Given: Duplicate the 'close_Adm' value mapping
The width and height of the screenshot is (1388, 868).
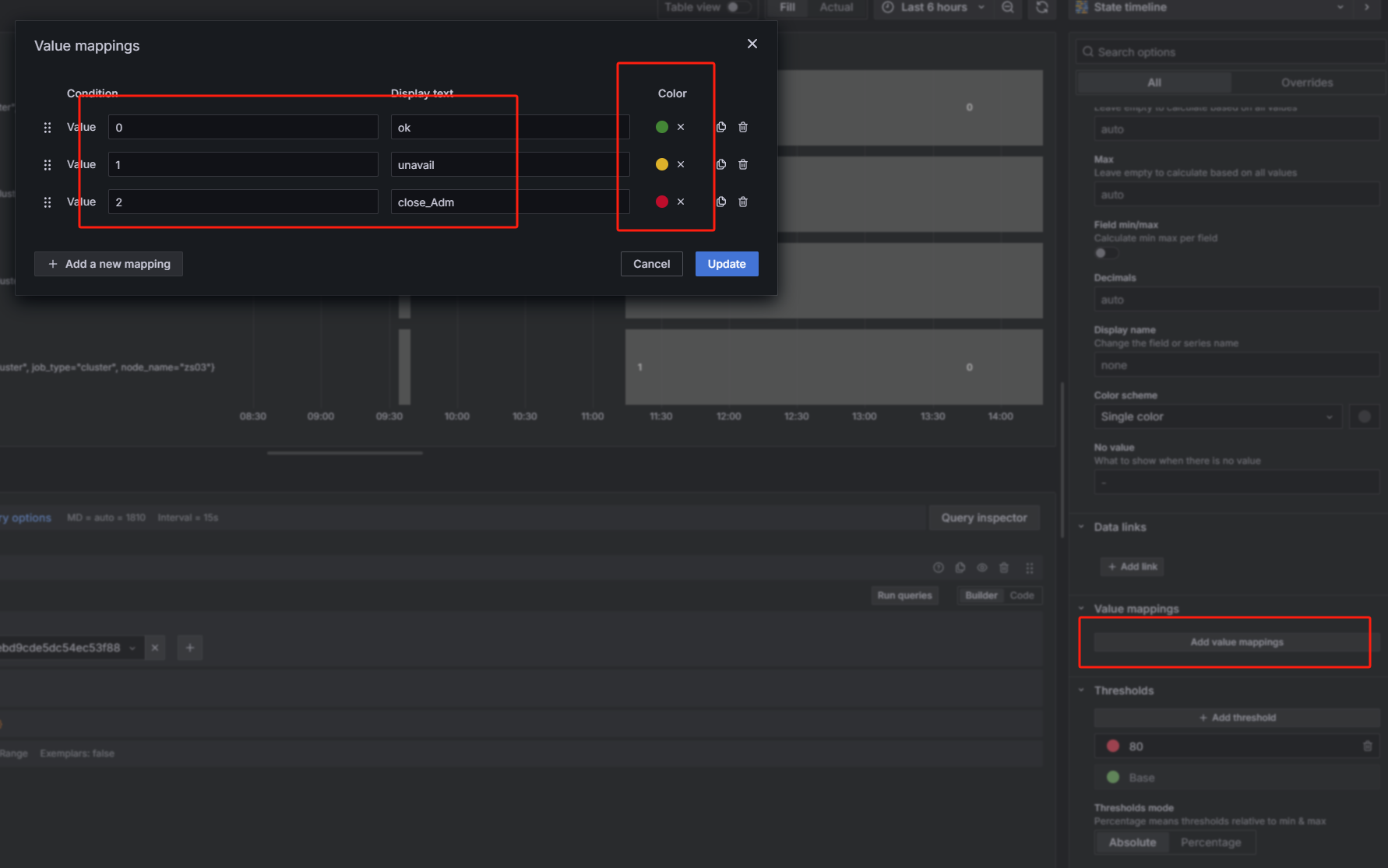Looking at the screenshot, I should point(721,202).
